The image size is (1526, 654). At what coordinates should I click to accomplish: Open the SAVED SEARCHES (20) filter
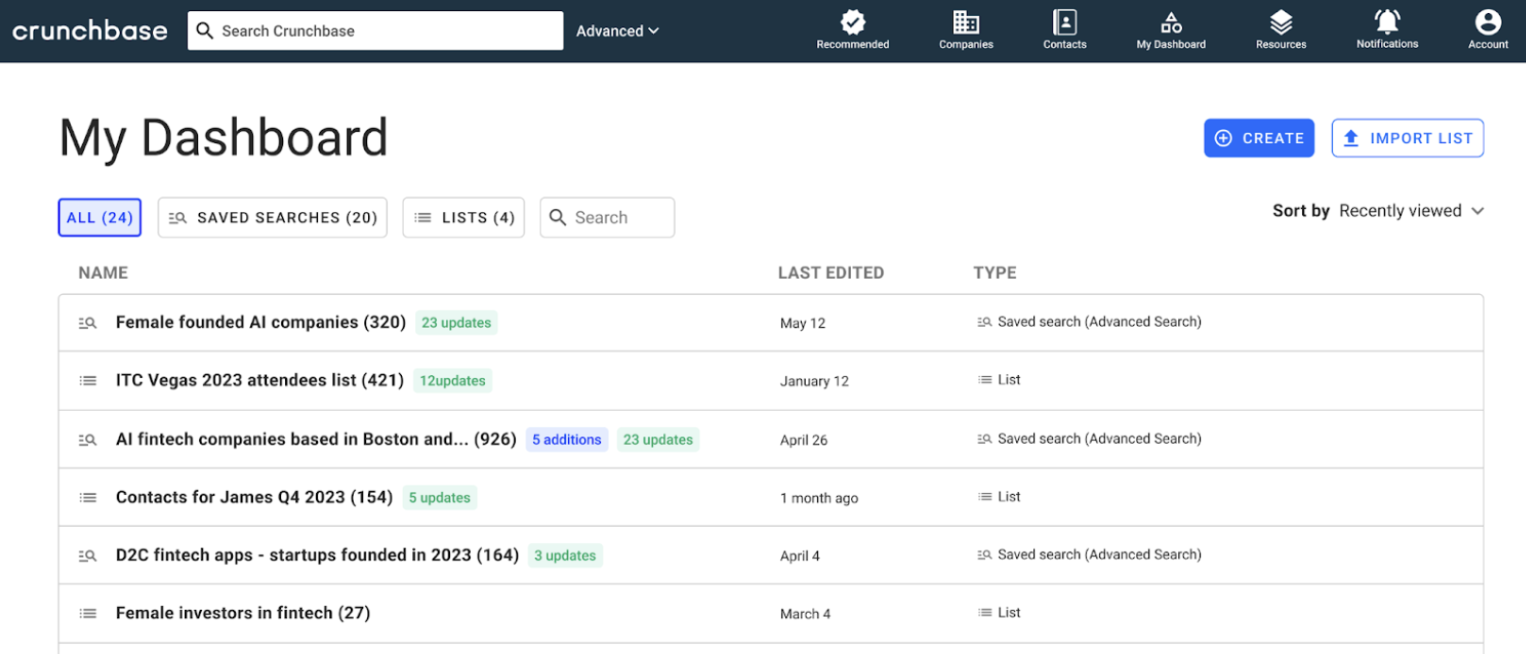click(272, 217)
